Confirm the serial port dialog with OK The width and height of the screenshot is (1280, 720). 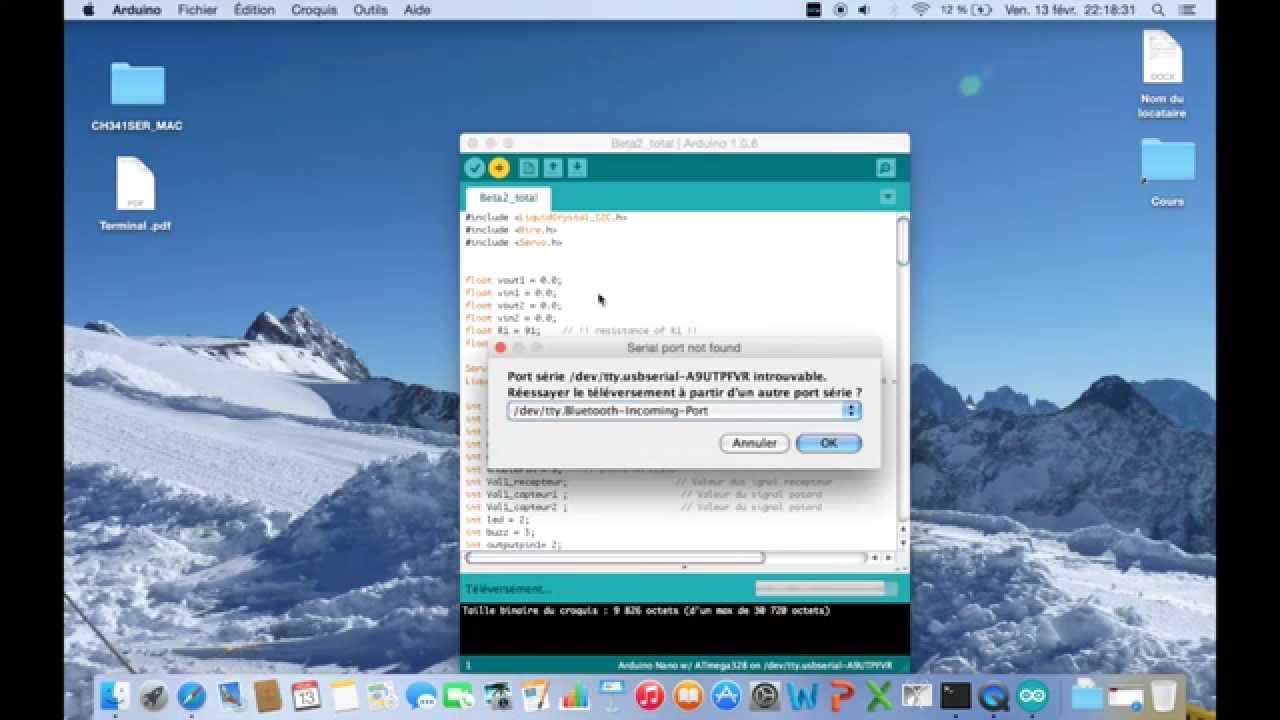pyautogui.click(x=829, y=443)
